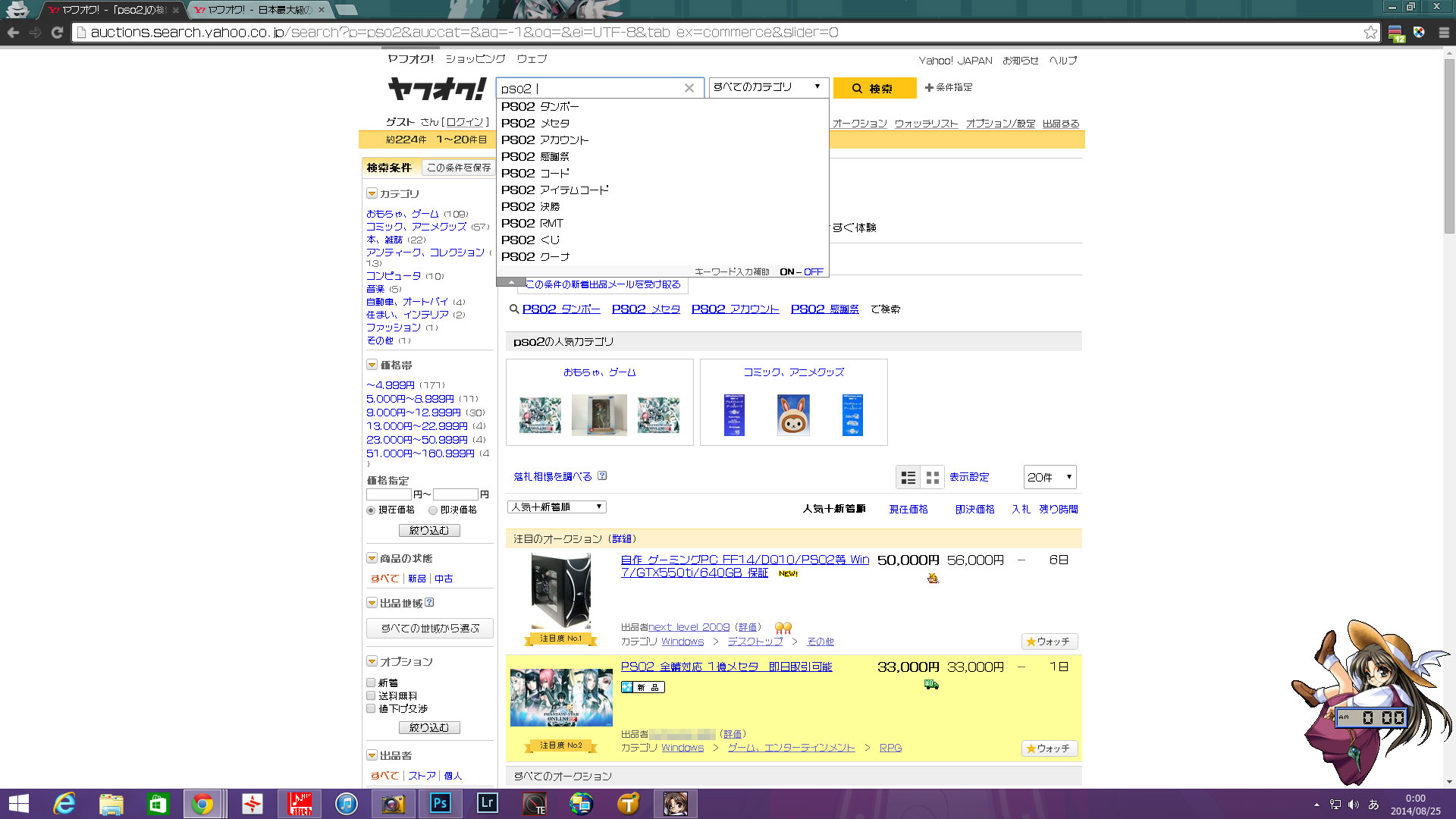Click the yellow 検索 search button
Image resolution: width=1456 pixels, height=819 pixels.
tap(874, 88)
